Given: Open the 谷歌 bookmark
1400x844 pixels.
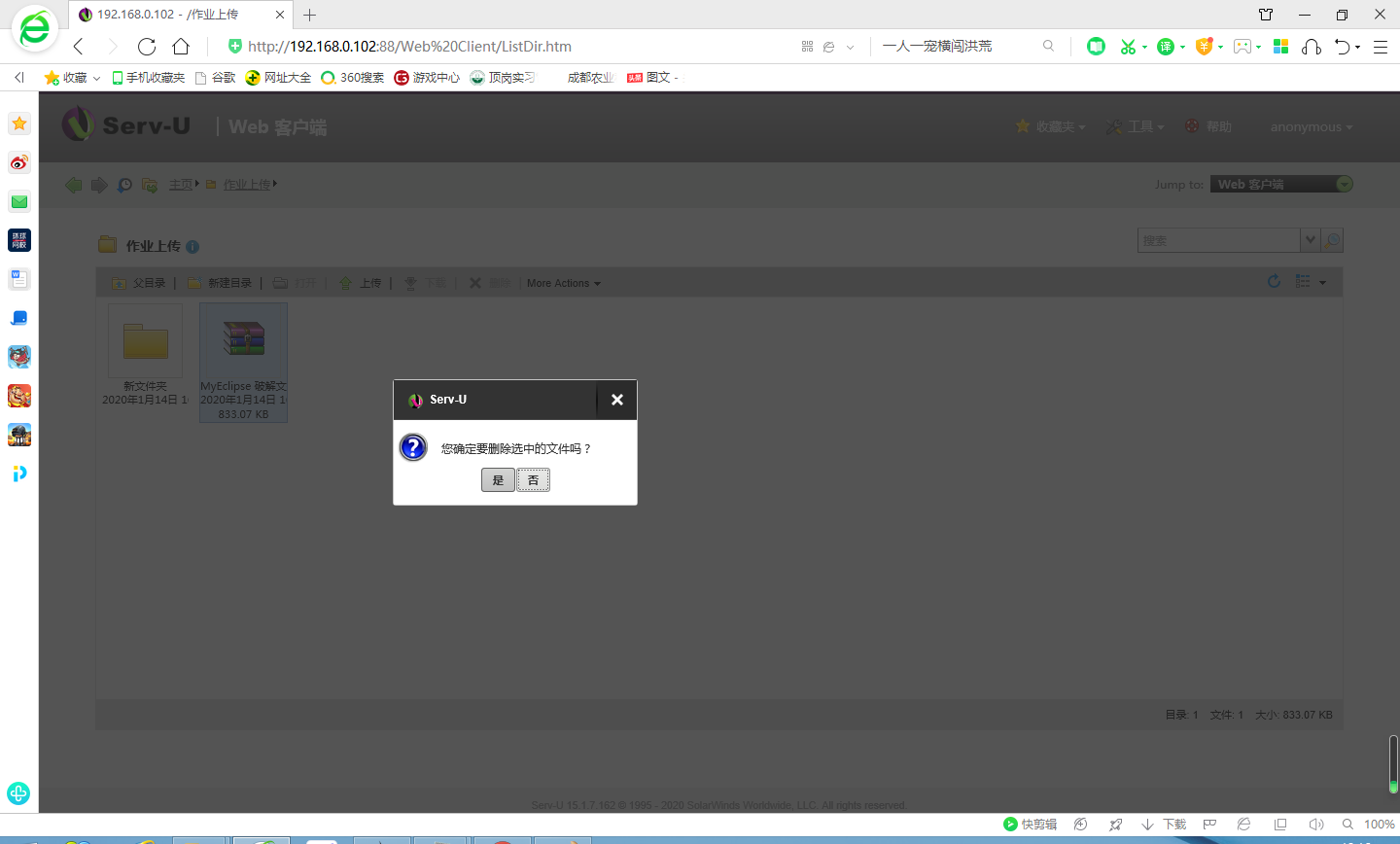Looking at the screenshot, I should point(216,78).
